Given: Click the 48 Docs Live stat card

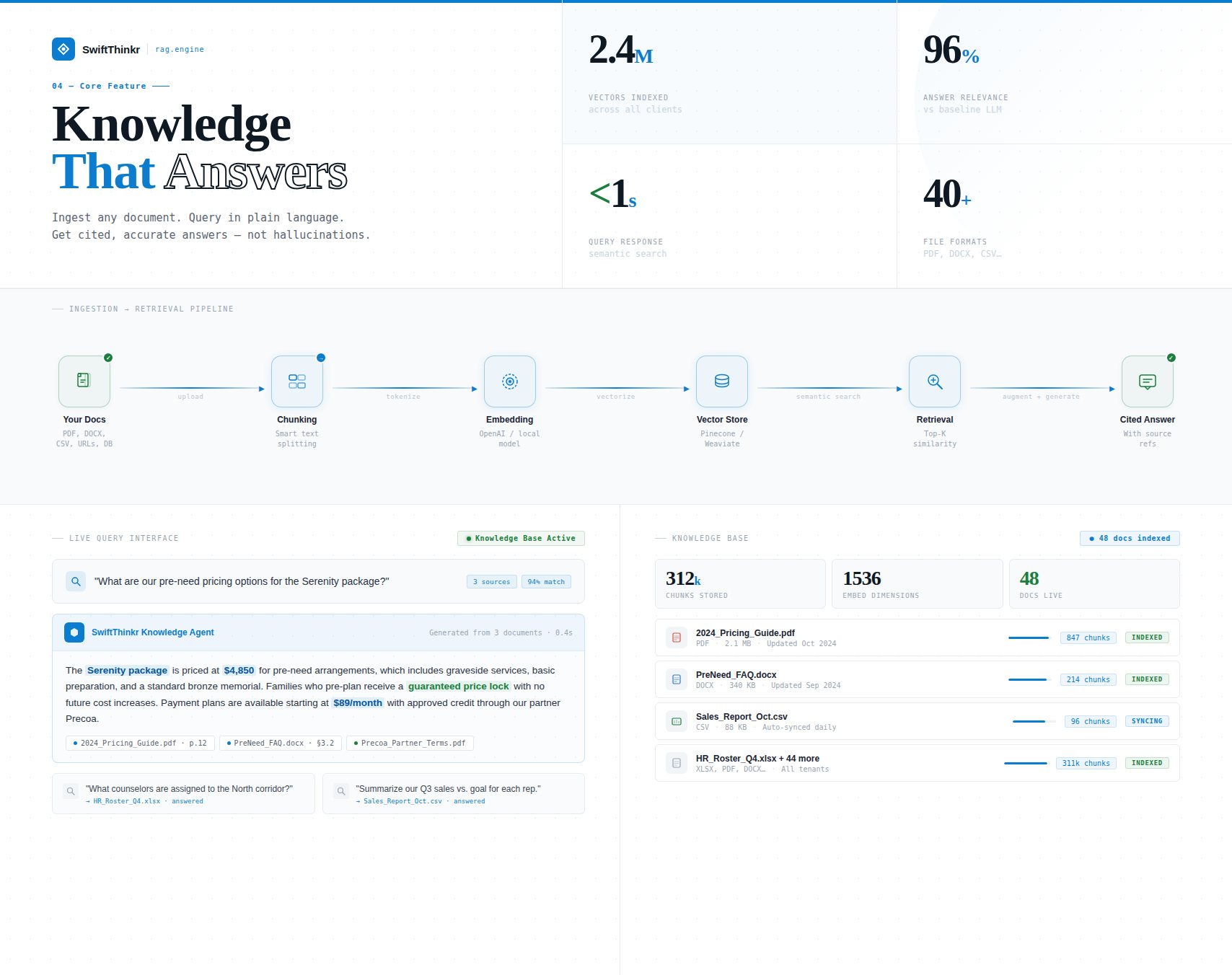Looking at the screenshot, I should coord(1094,584).
